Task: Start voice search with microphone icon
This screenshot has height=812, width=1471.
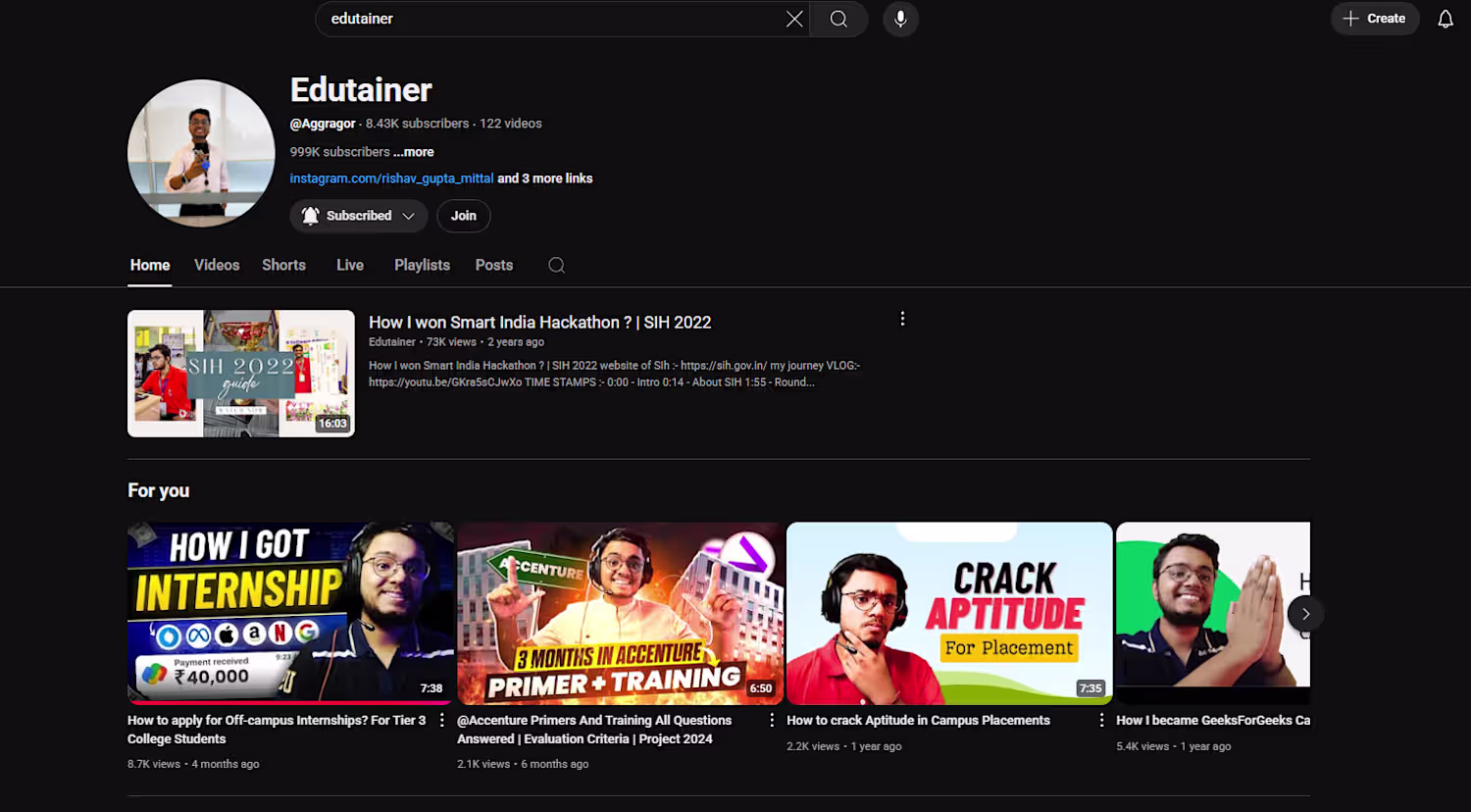Action: tap(900, 19)
